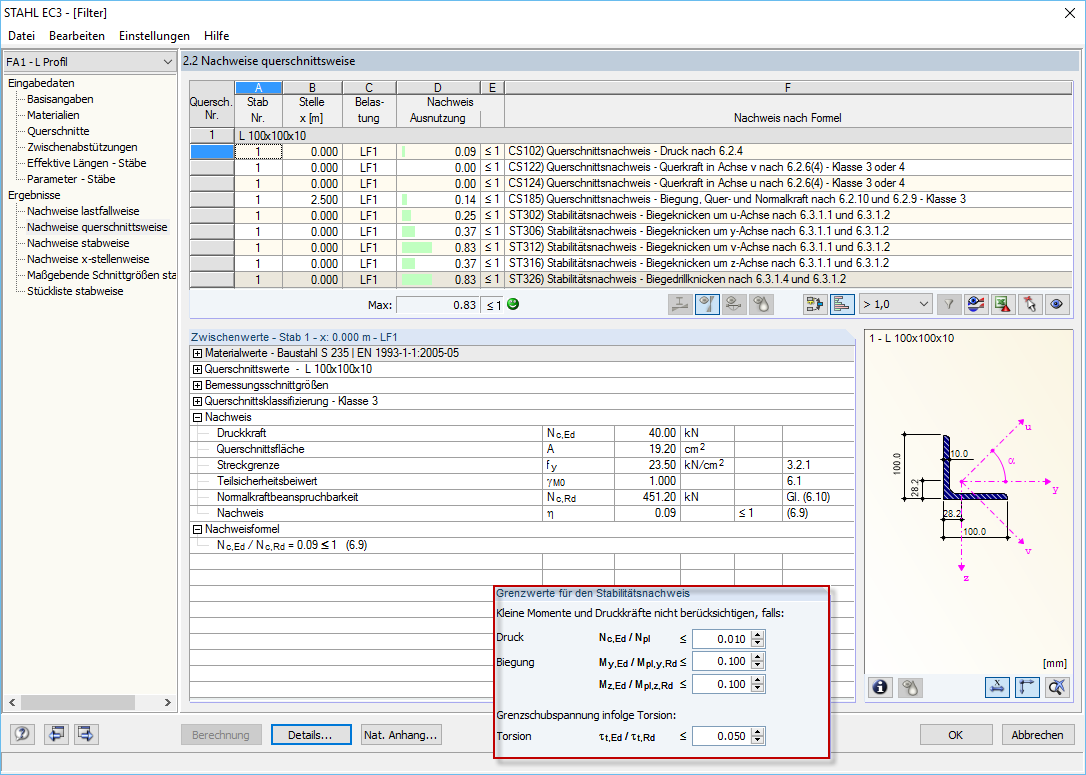Open the Bearbeiten menu
Image resolution: width=1086 pixels, height=775 pixels.
[77, 36]
